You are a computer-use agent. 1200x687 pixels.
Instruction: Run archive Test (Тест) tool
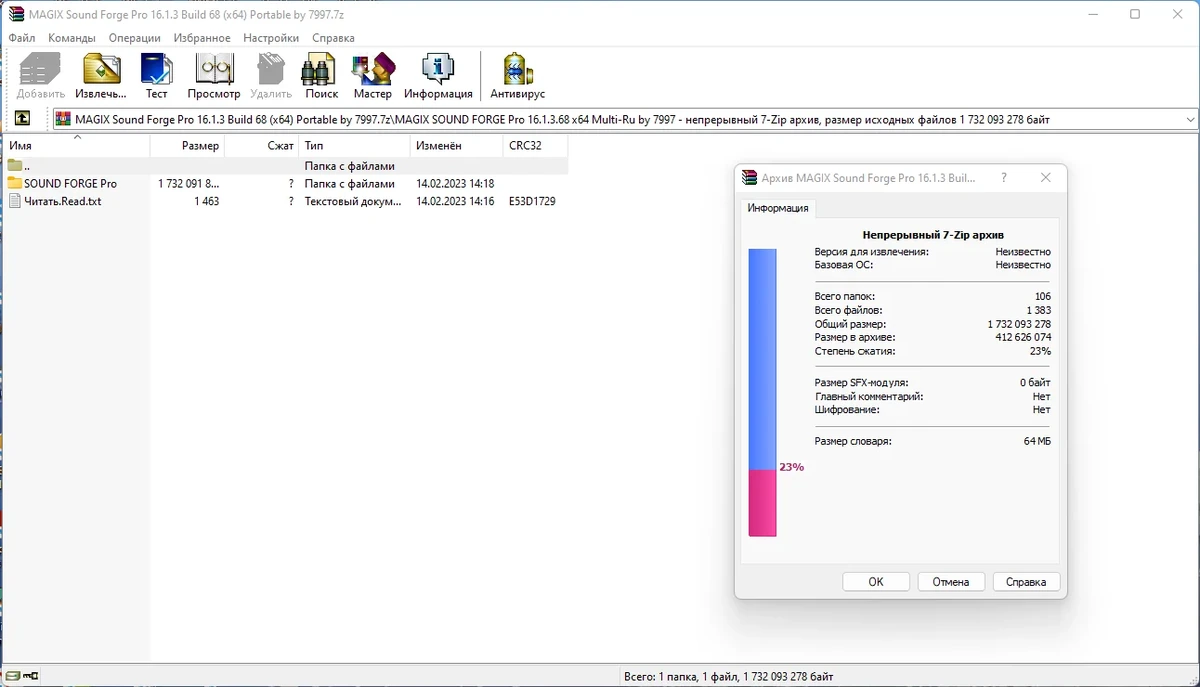pyautogui.click(x=157, y=70)
